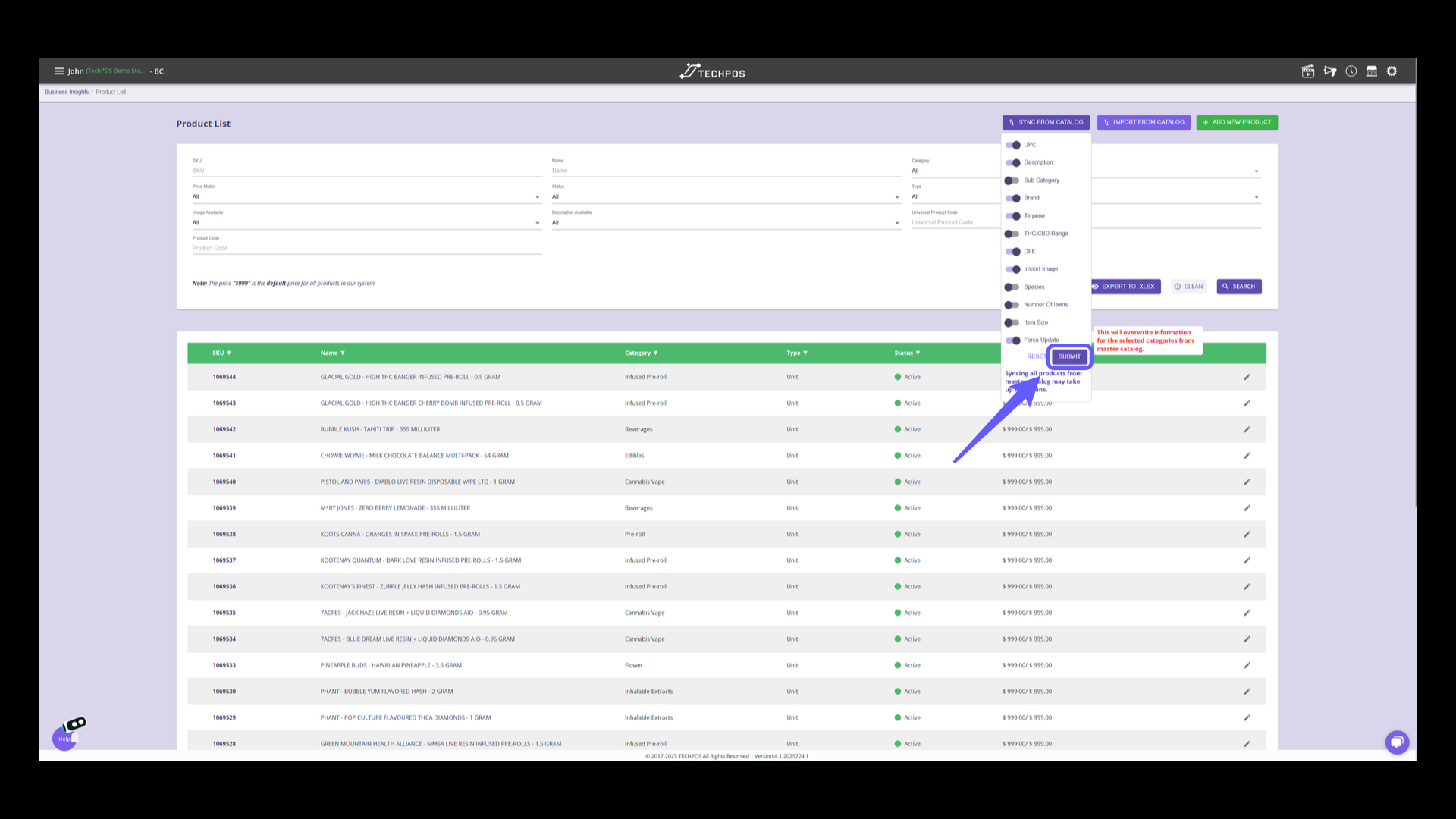Focus the Product Code input field
The height and width of the screenshot is (819, 1456).
[x=367, y=248]
